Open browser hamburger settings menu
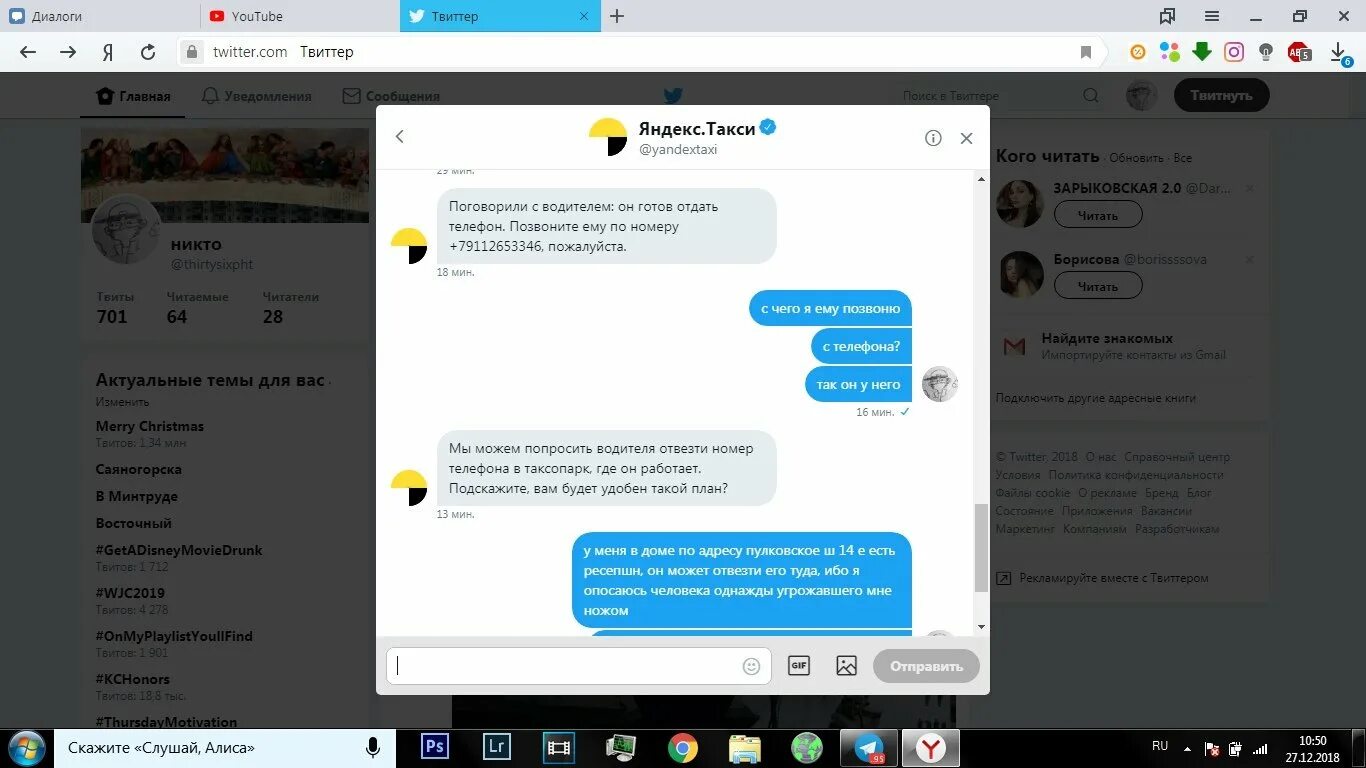This screenshot has width=1366, height=768. [1212, 16]
